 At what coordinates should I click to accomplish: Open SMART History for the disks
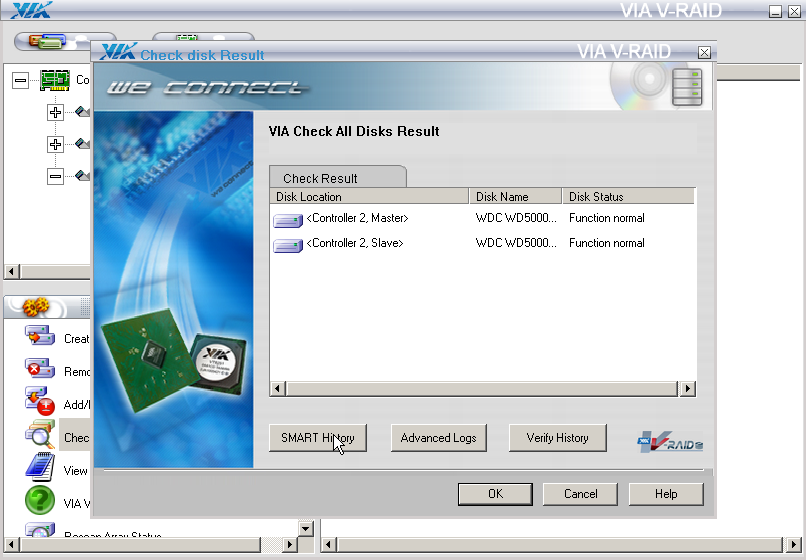[x=318, y=438]
